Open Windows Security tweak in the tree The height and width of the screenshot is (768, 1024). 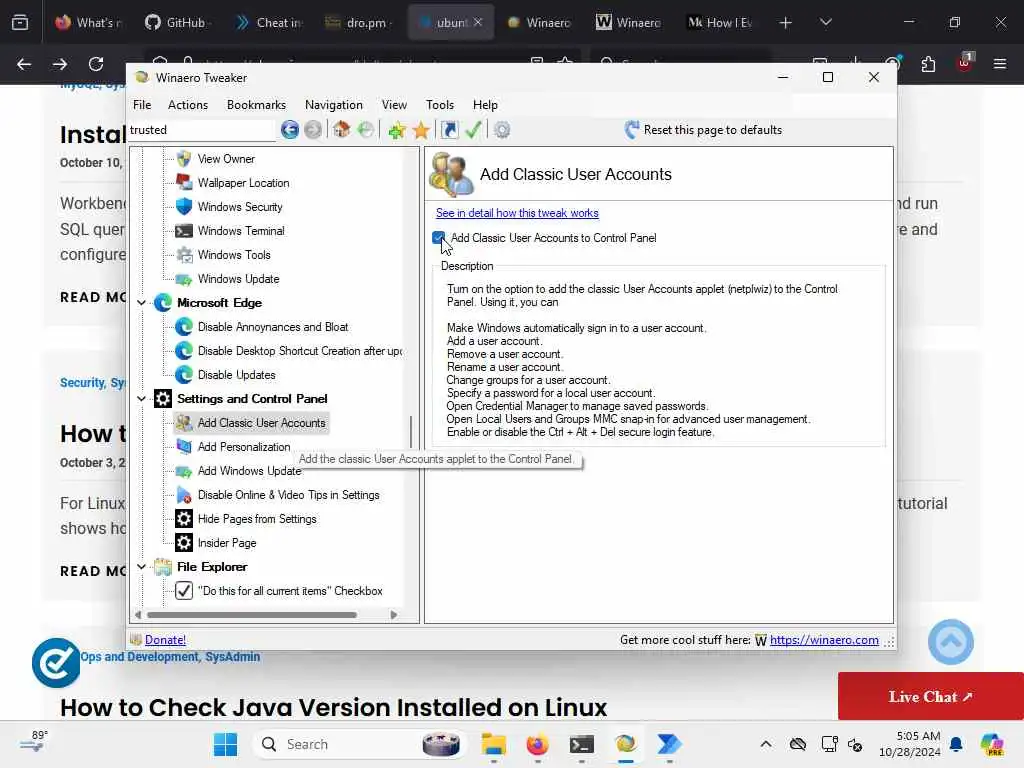point(240,207)
